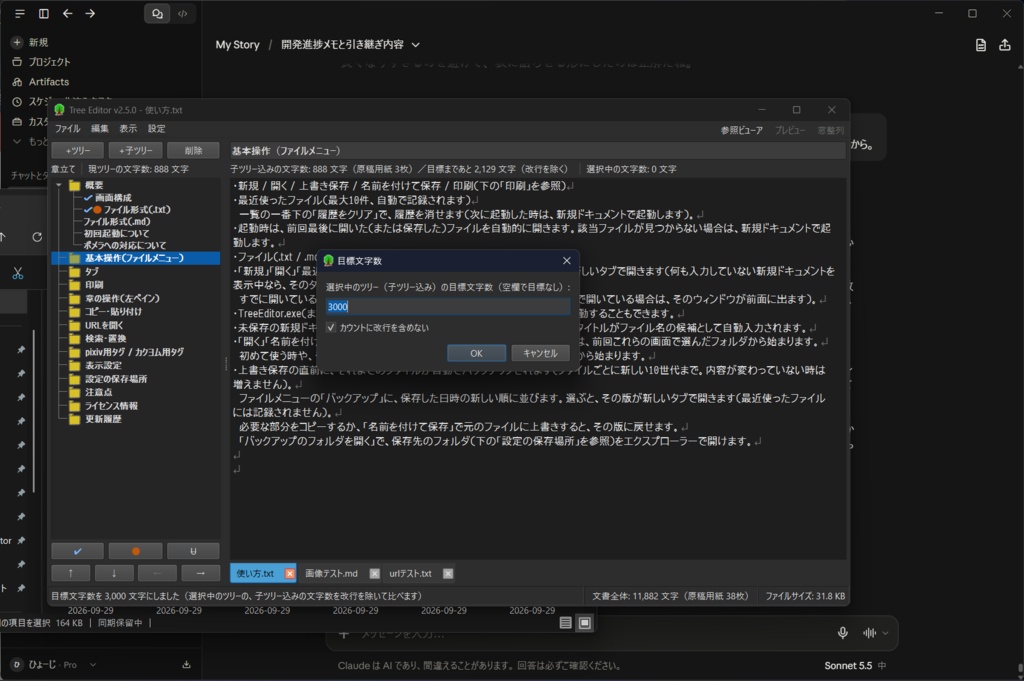Collapse the 概要 tree node
This screenshot has height=681, width=1024.
click(59, 185)
